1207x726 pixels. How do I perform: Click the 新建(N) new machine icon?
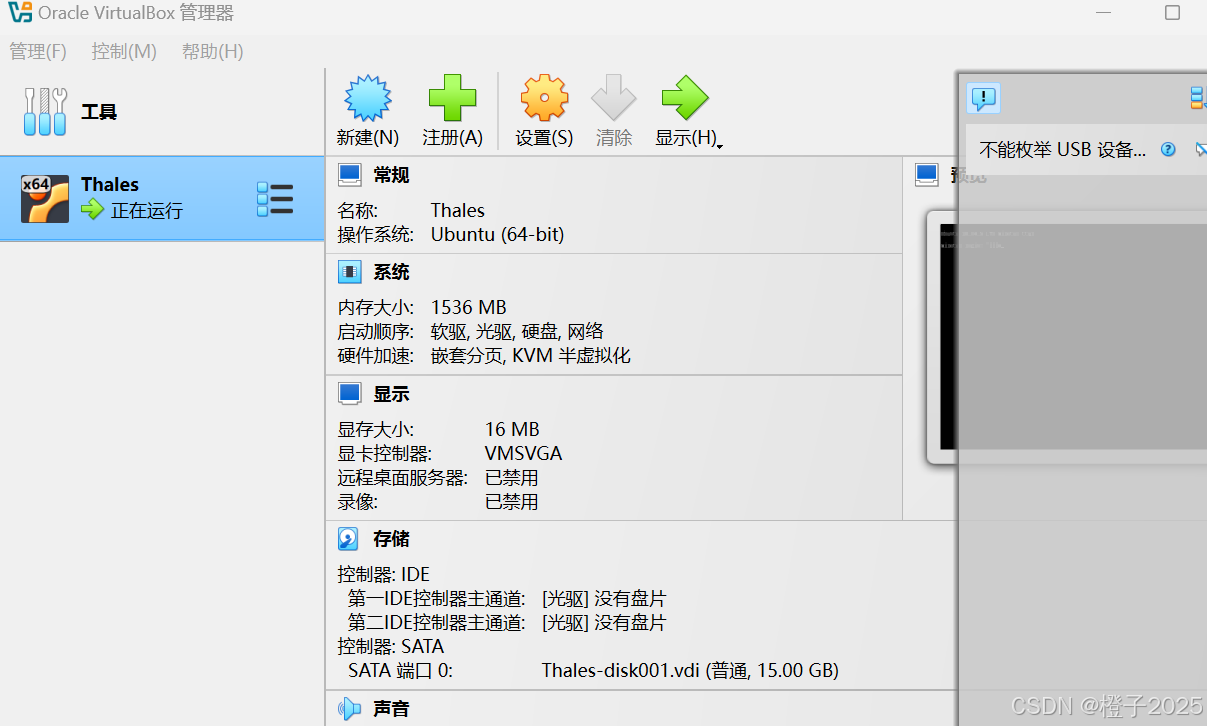point(367,99)
